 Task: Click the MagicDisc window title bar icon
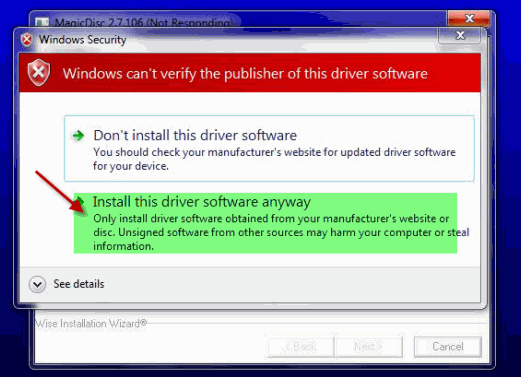(42, 22)
